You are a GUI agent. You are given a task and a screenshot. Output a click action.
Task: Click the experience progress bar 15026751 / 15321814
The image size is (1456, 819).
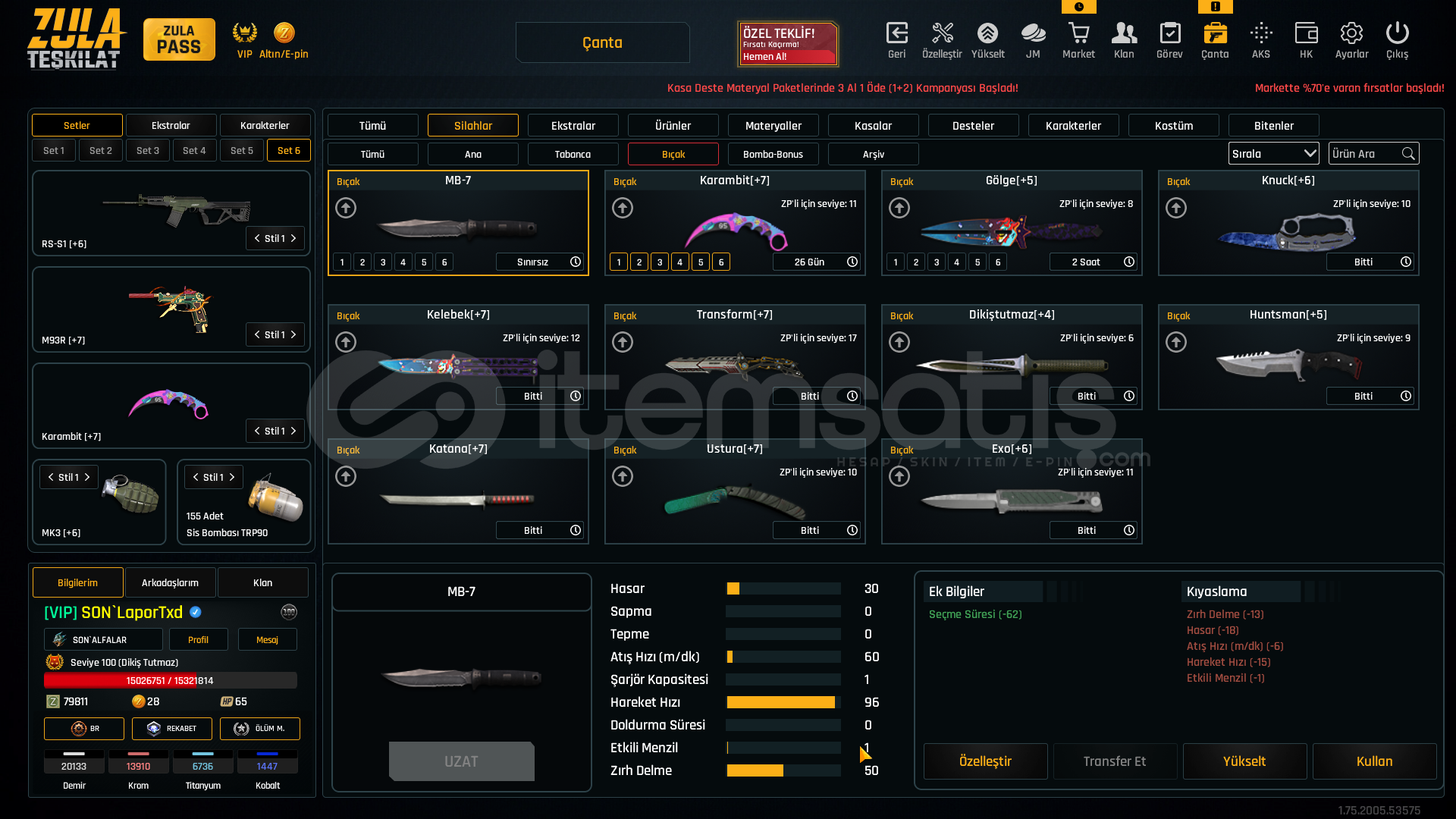(171, 680)
